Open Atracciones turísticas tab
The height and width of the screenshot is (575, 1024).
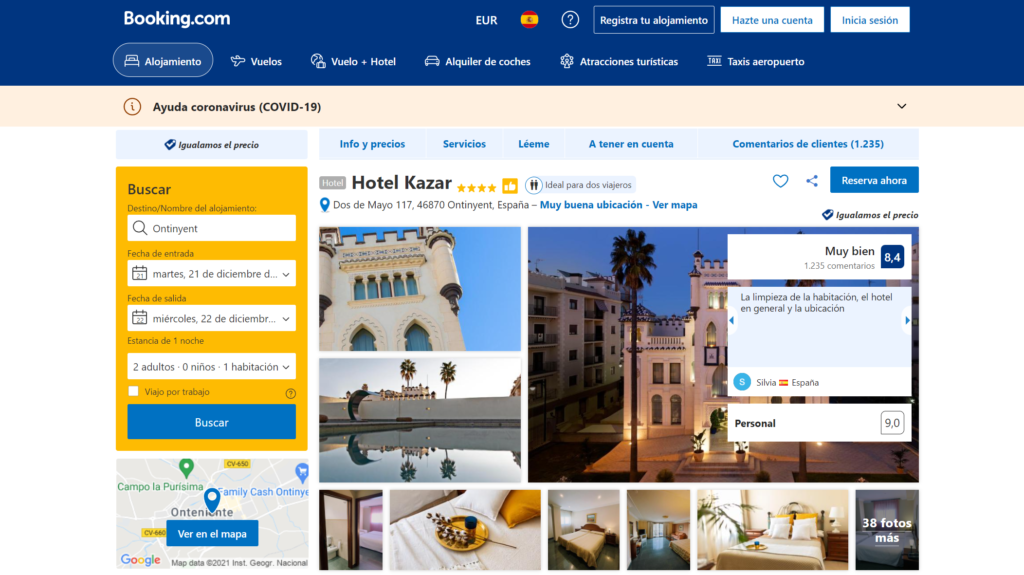(619, 61)
